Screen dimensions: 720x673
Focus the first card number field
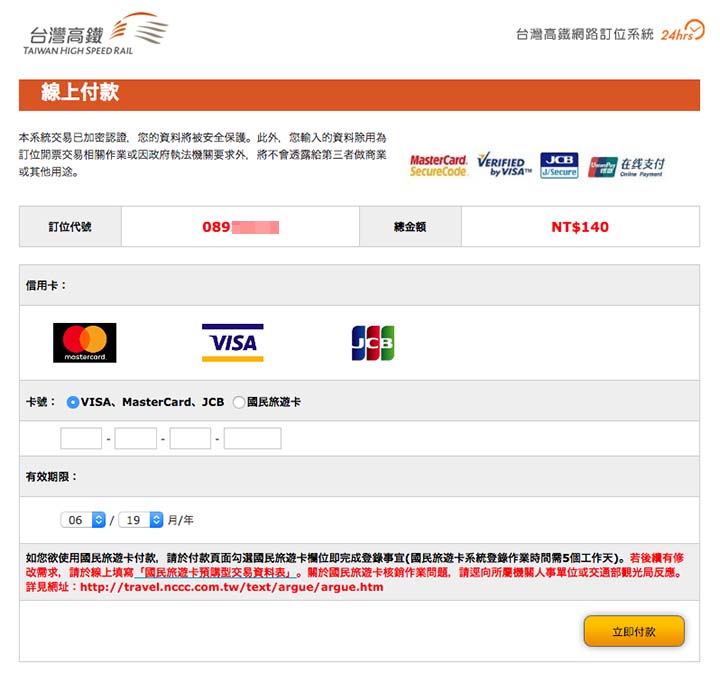pos(81,438)
